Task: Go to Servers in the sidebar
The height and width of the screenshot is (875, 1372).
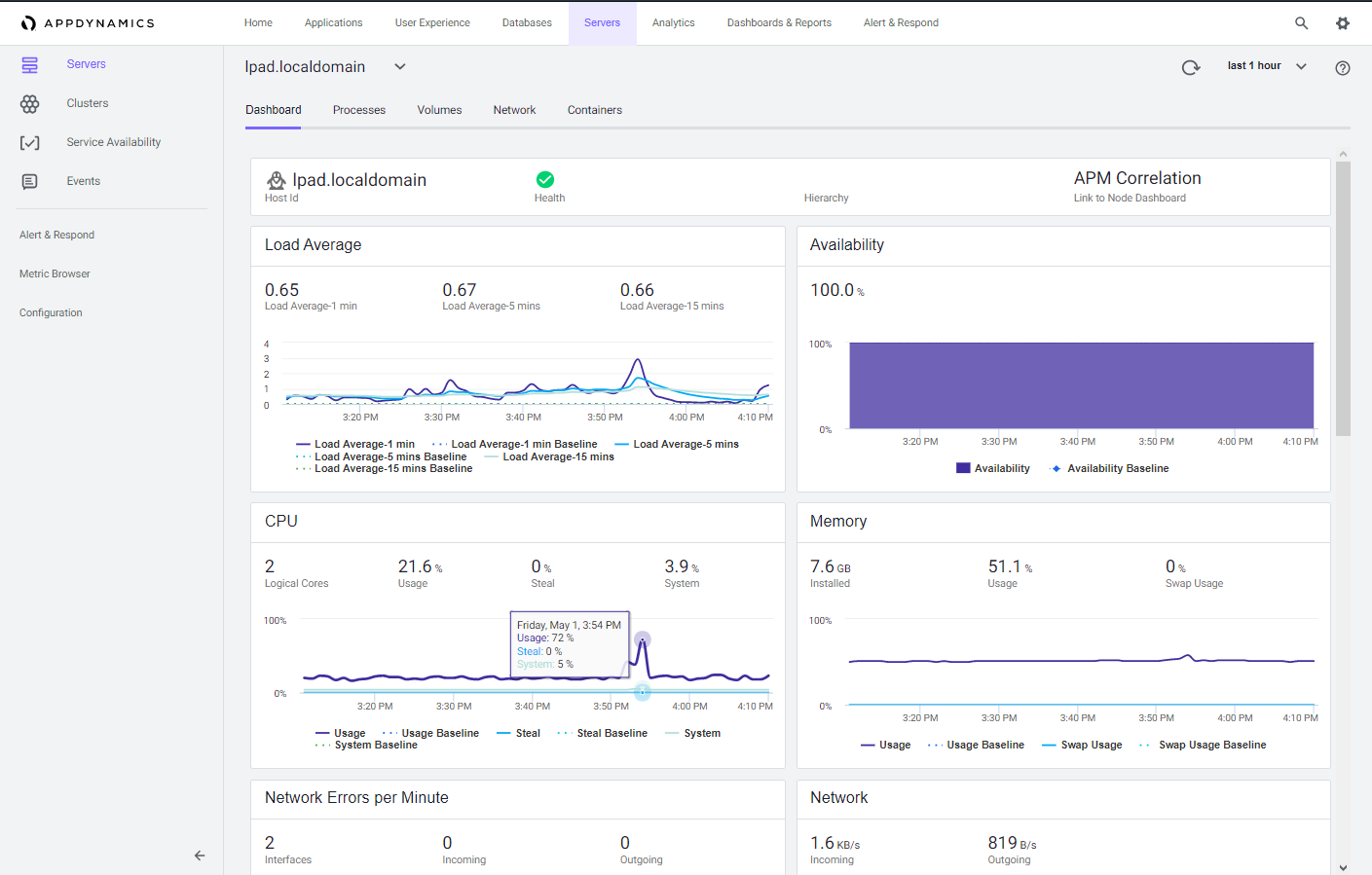Action: 87,64
